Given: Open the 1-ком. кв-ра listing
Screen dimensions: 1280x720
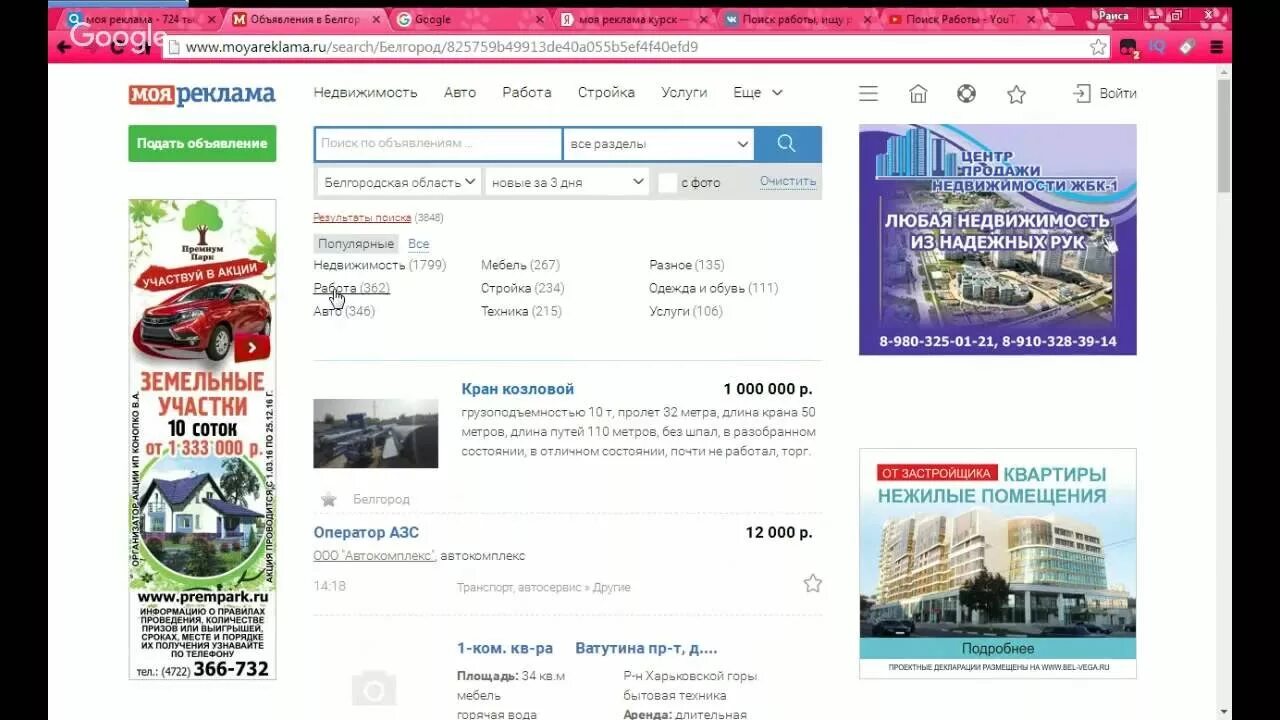Looking at the screenshot, I should coord(505,648).
